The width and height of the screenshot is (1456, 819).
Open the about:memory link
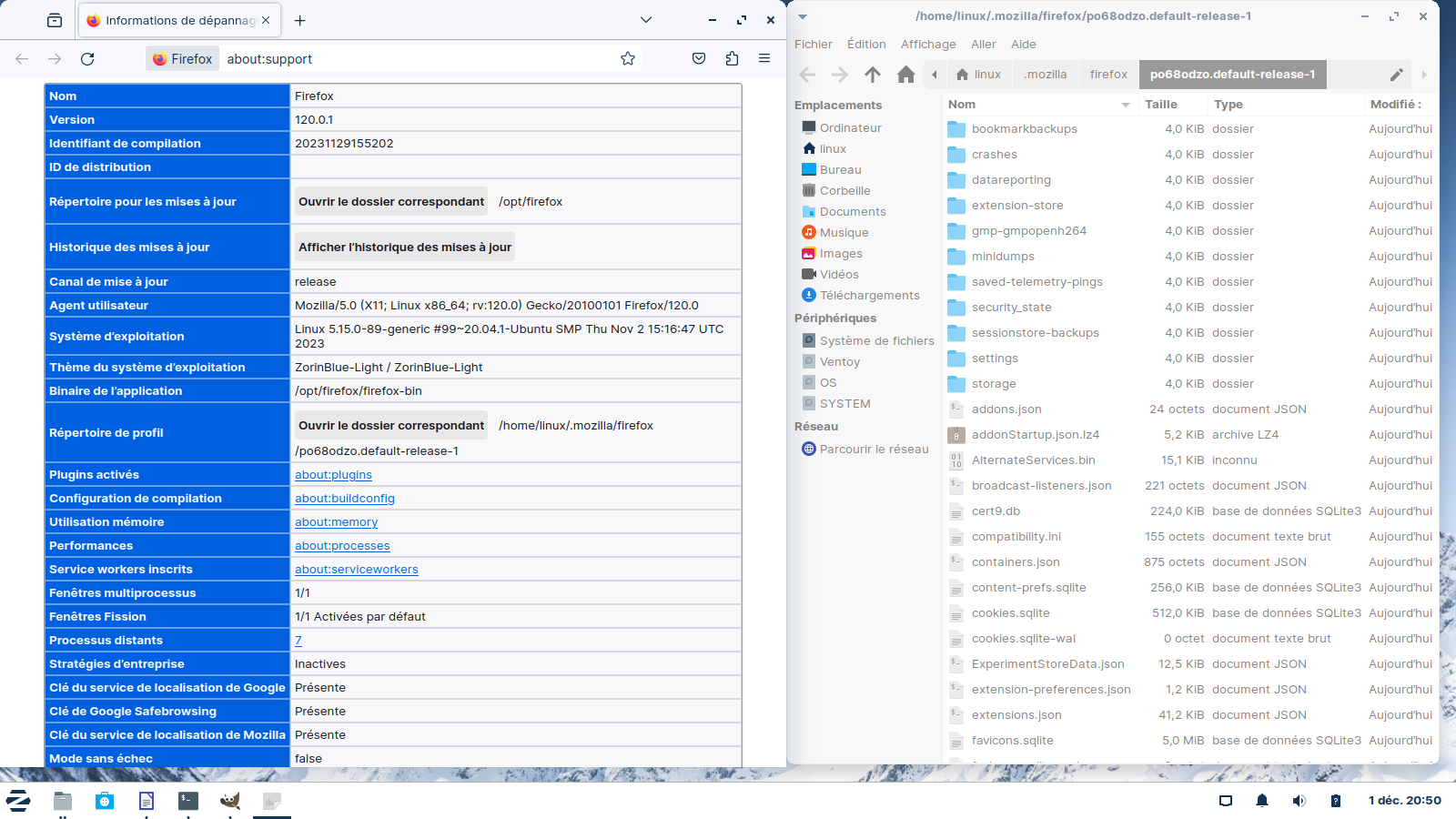click(x=336, y=522)
